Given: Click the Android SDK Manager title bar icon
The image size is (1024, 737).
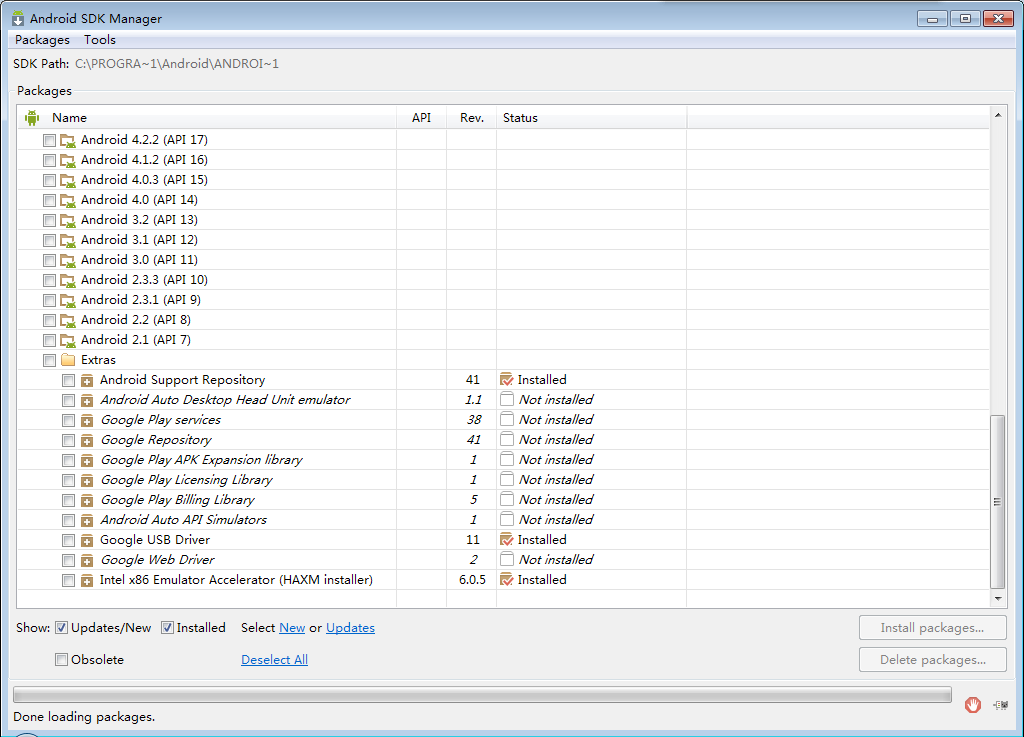Looking at the screenshot, I should (18, 18).
